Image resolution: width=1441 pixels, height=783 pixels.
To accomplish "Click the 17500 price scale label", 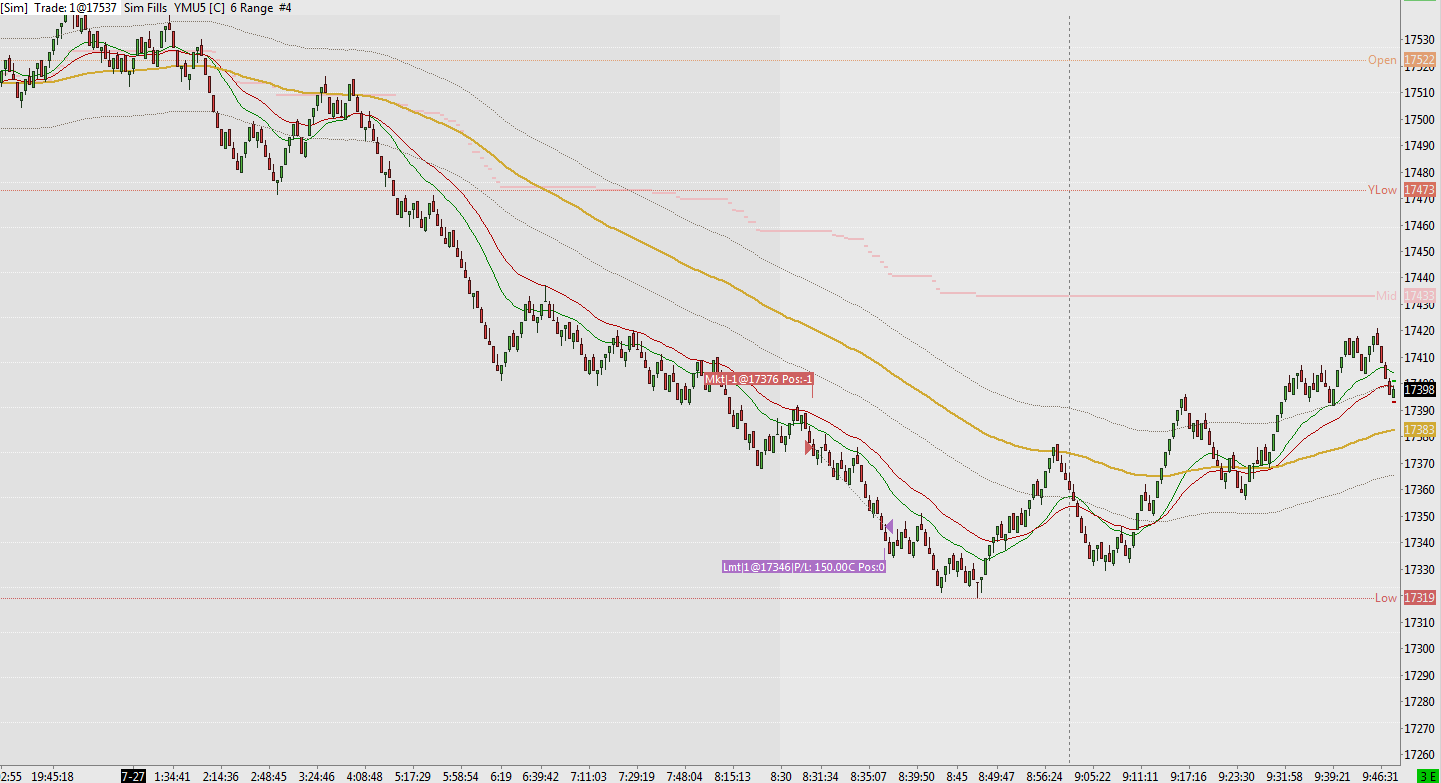I will (x=1420, y=120).
